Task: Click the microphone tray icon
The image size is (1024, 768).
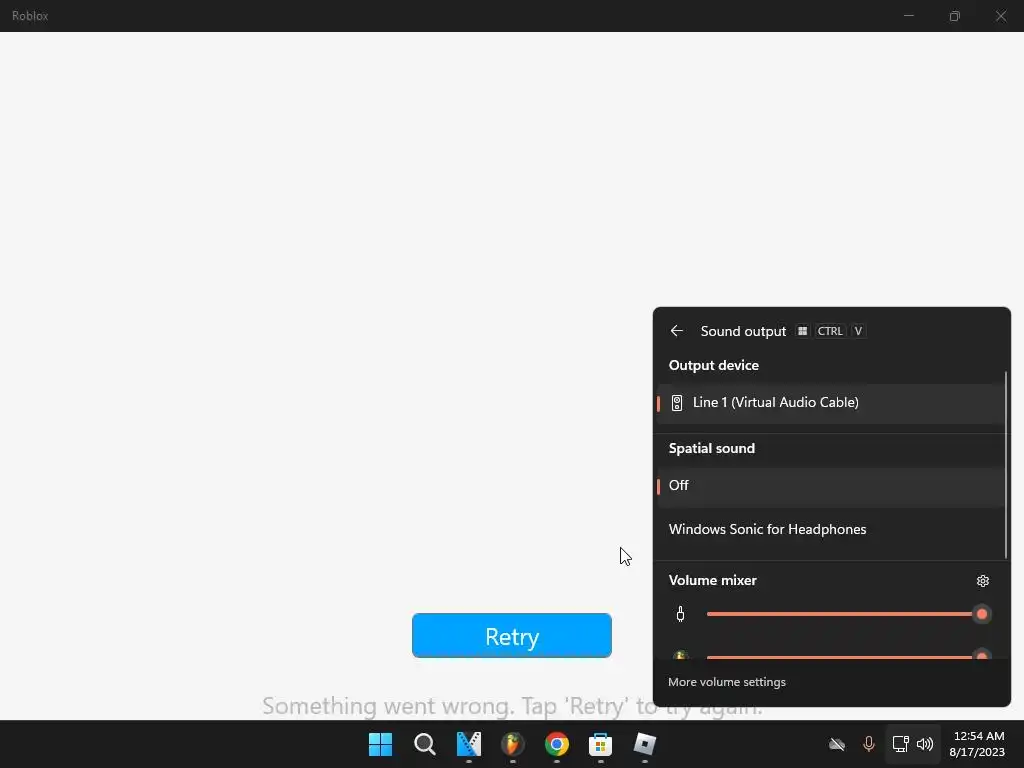Action: click(x=869, y=744)
